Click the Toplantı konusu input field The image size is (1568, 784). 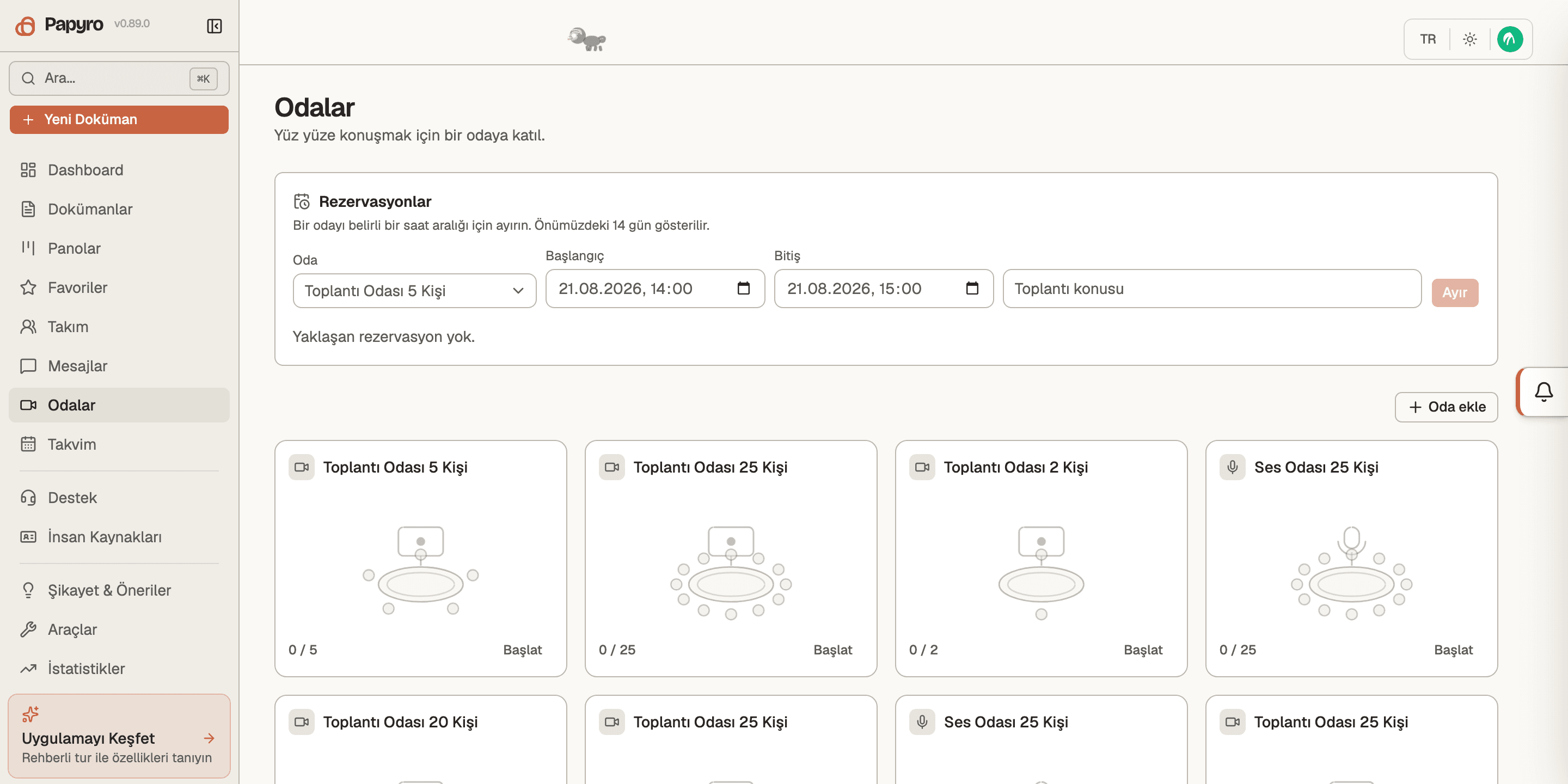pos(1212,289)
